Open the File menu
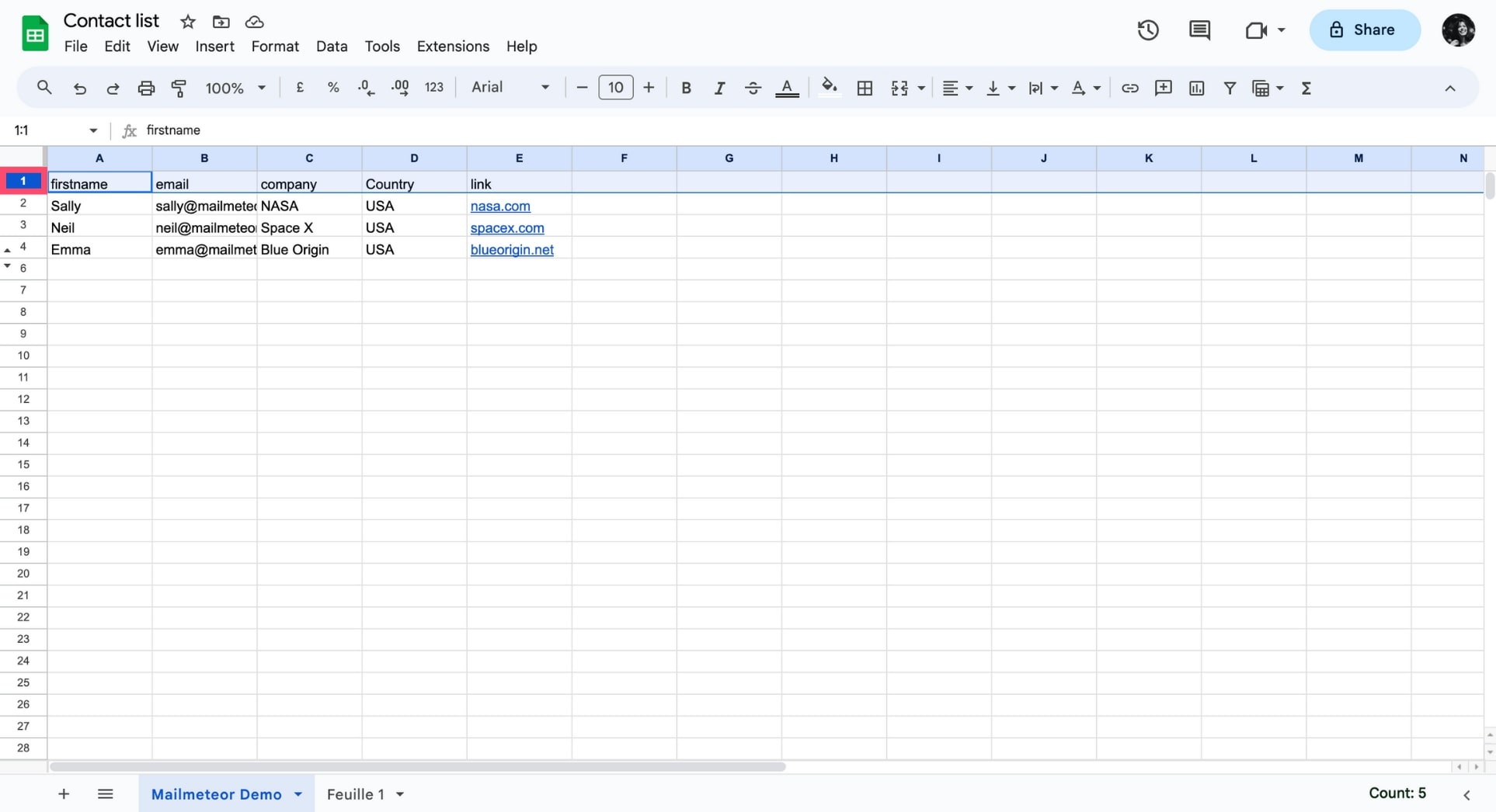Image resolution: width=1496 pixels, height=812 pixels. tap(75, 47)
